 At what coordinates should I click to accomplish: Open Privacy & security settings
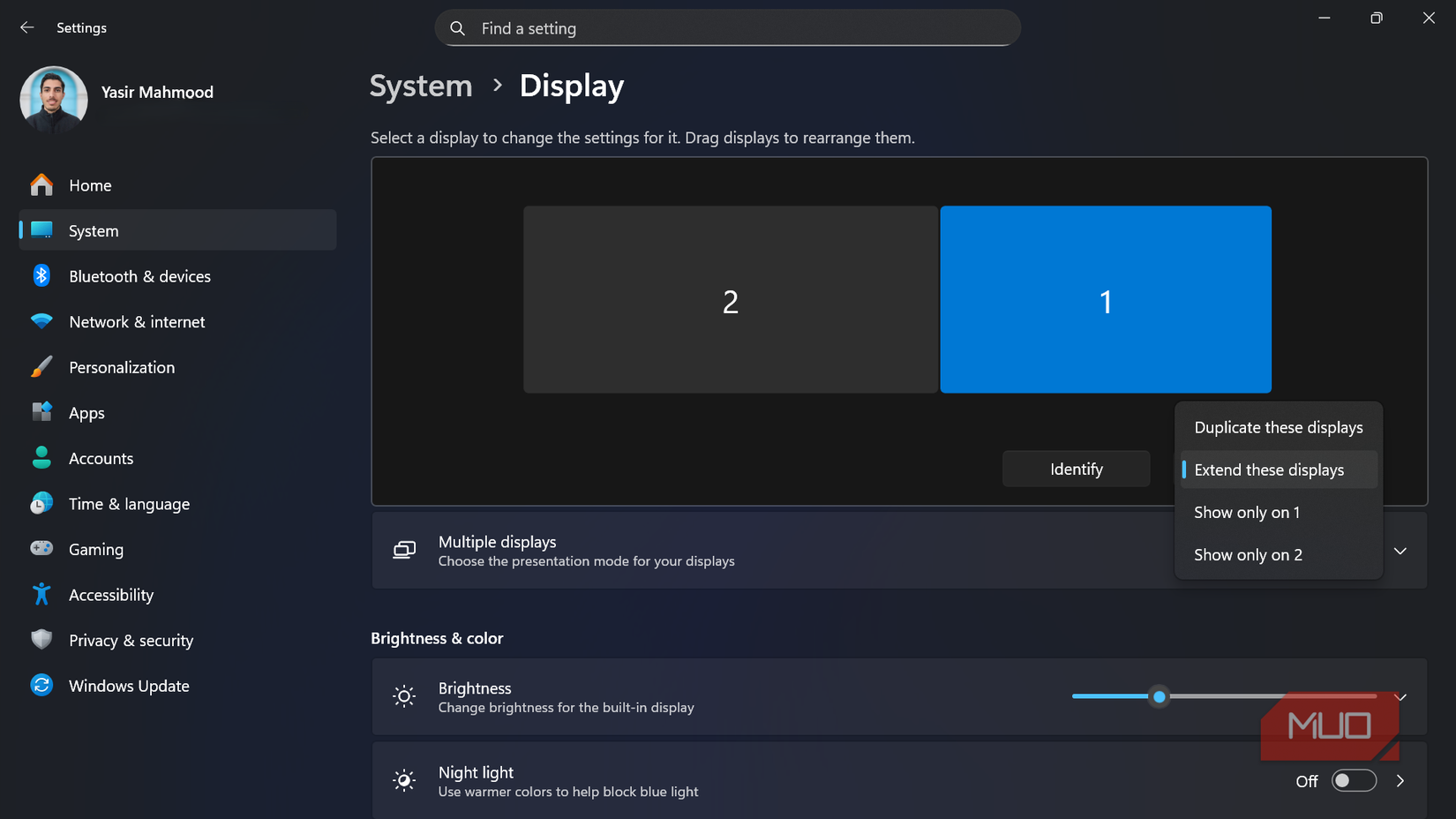131,640
